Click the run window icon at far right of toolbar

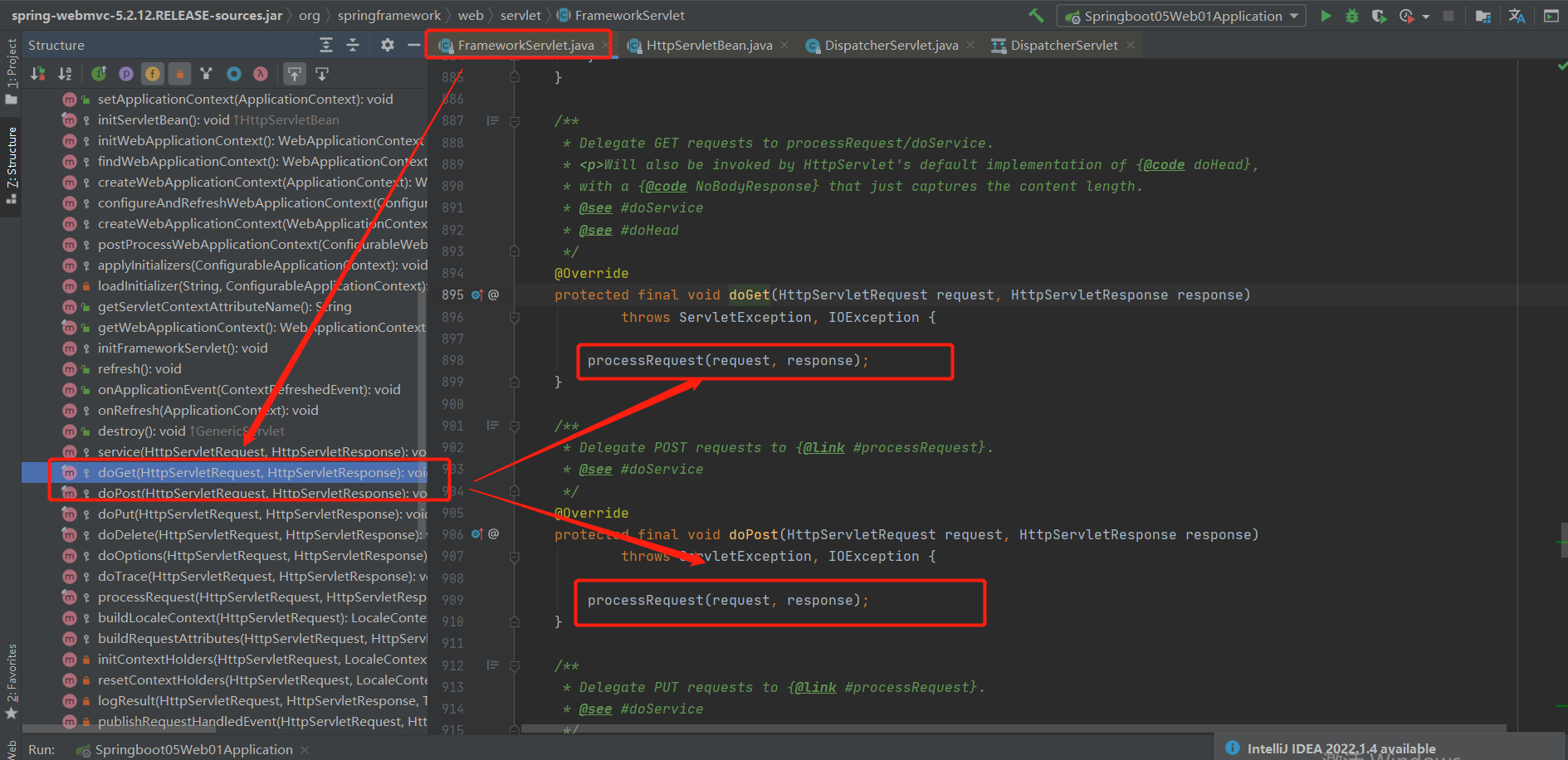coord(1551,16)
